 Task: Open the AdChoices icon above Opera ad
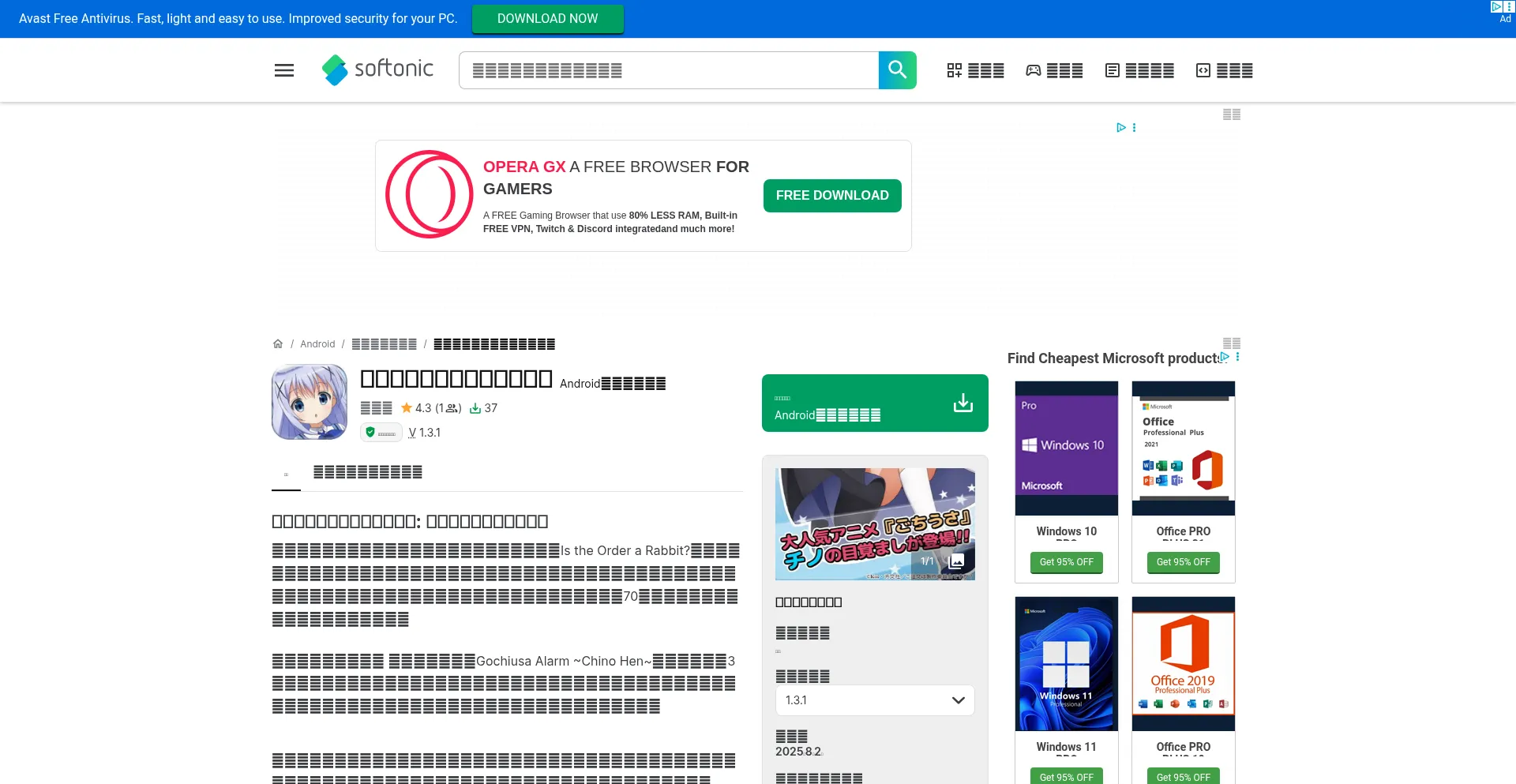coord(1120,127)
